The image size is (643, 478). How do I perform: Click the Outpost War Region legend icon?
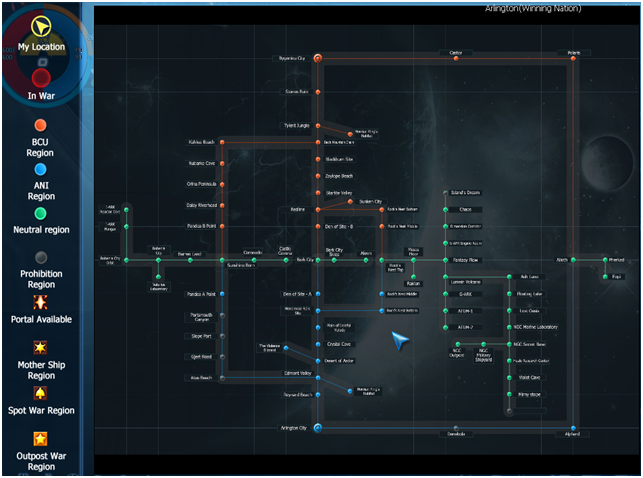[40, 439]
